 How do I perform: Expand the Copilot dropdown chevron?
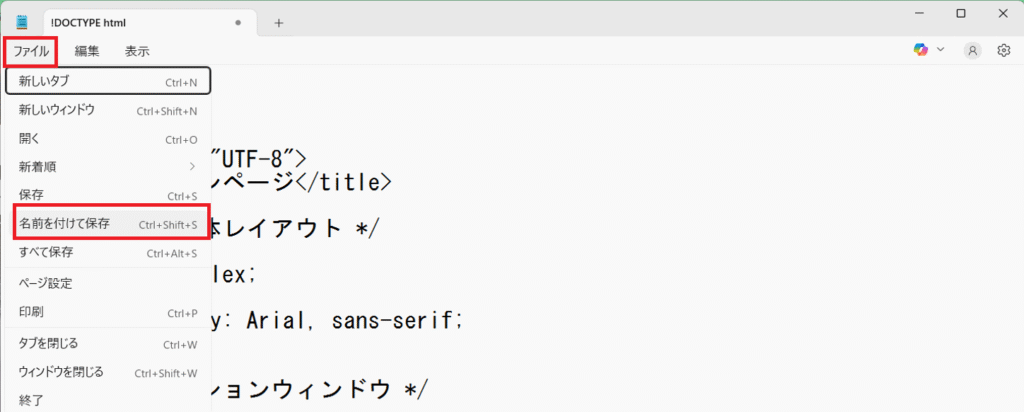[x=940, y=50]
